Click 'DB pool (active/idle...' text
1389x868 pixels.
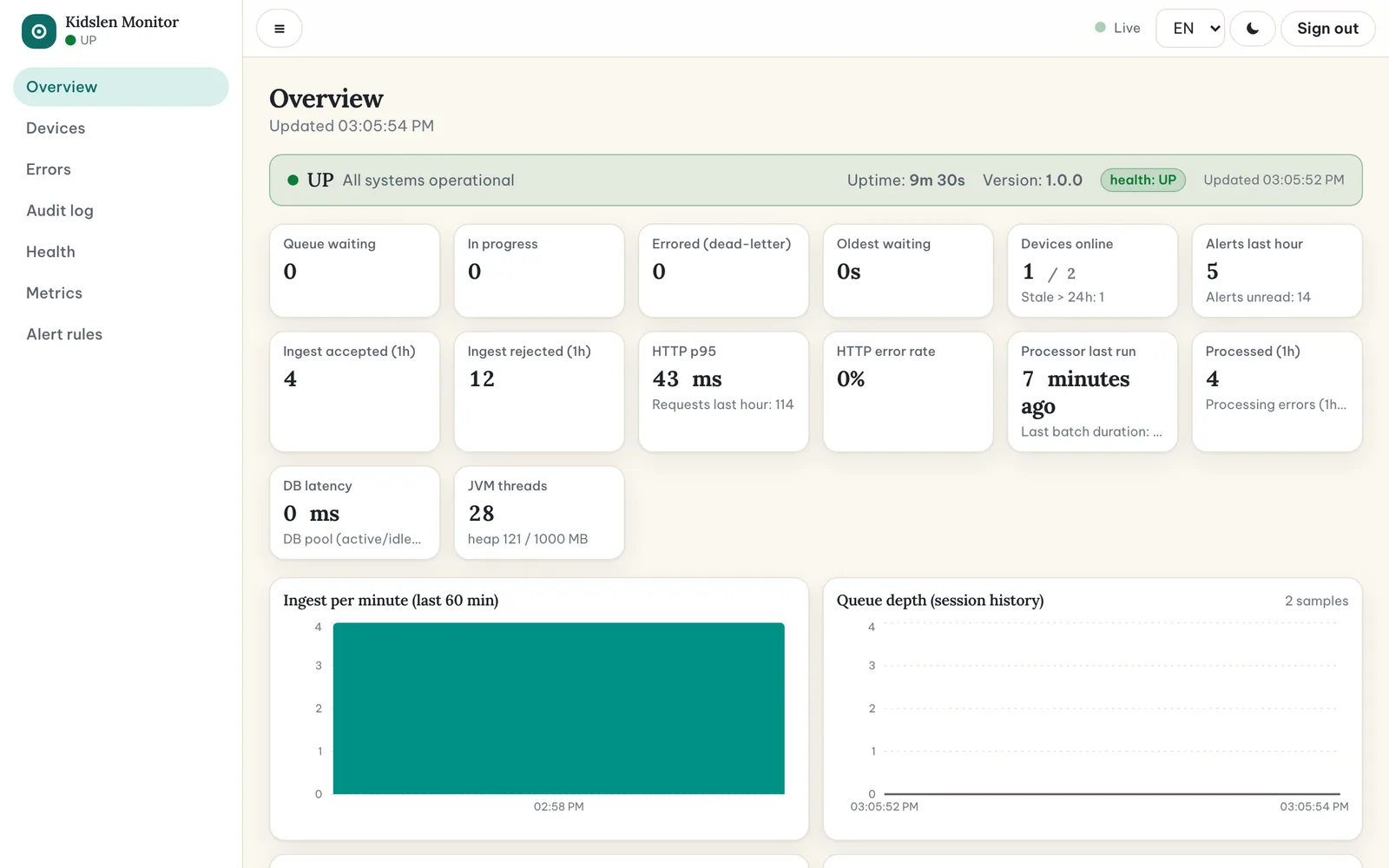[x=352, y=539]
